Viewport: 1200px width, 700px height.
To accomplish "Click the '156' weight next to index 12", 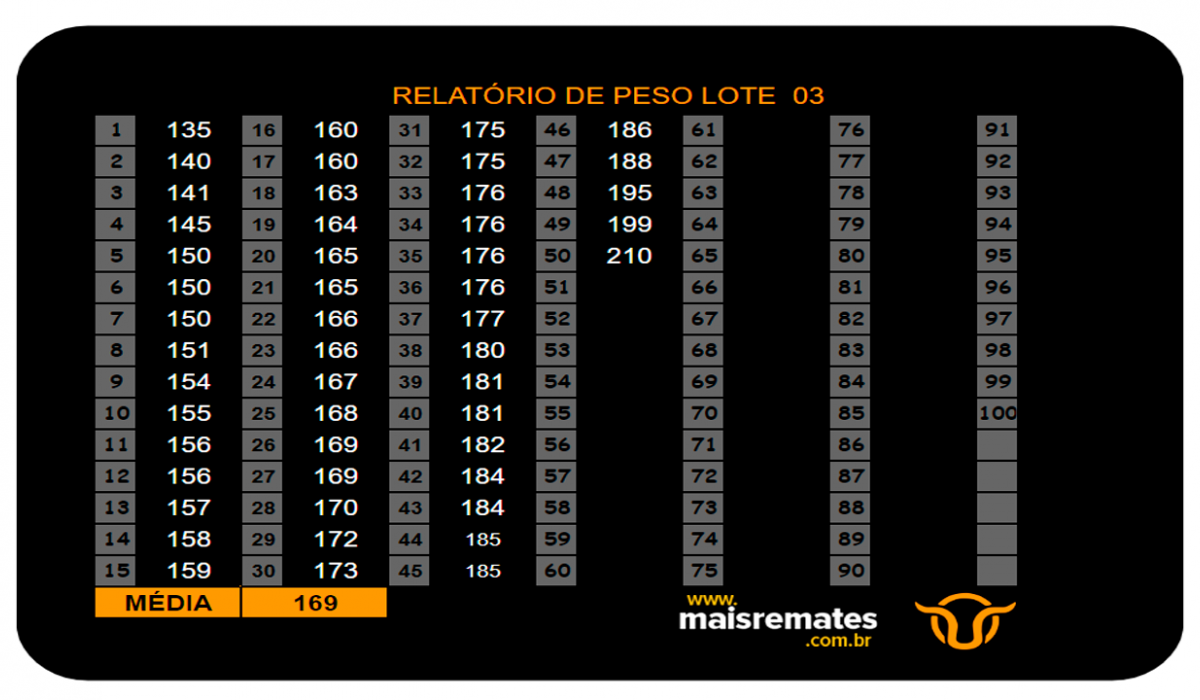I will [189, 476].
